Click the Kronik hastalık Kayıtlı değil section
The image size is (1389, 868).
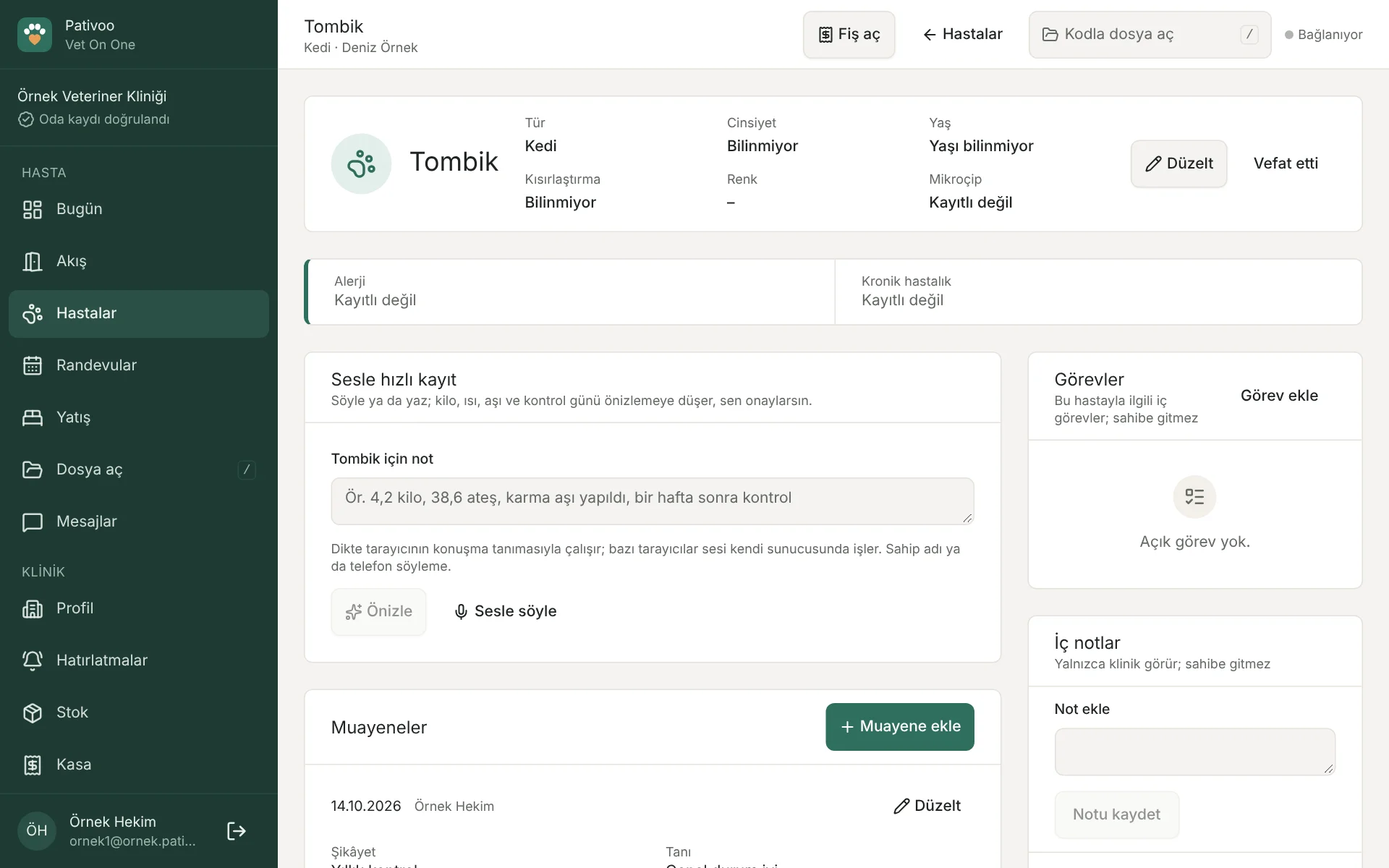(x=1098, y=292)
